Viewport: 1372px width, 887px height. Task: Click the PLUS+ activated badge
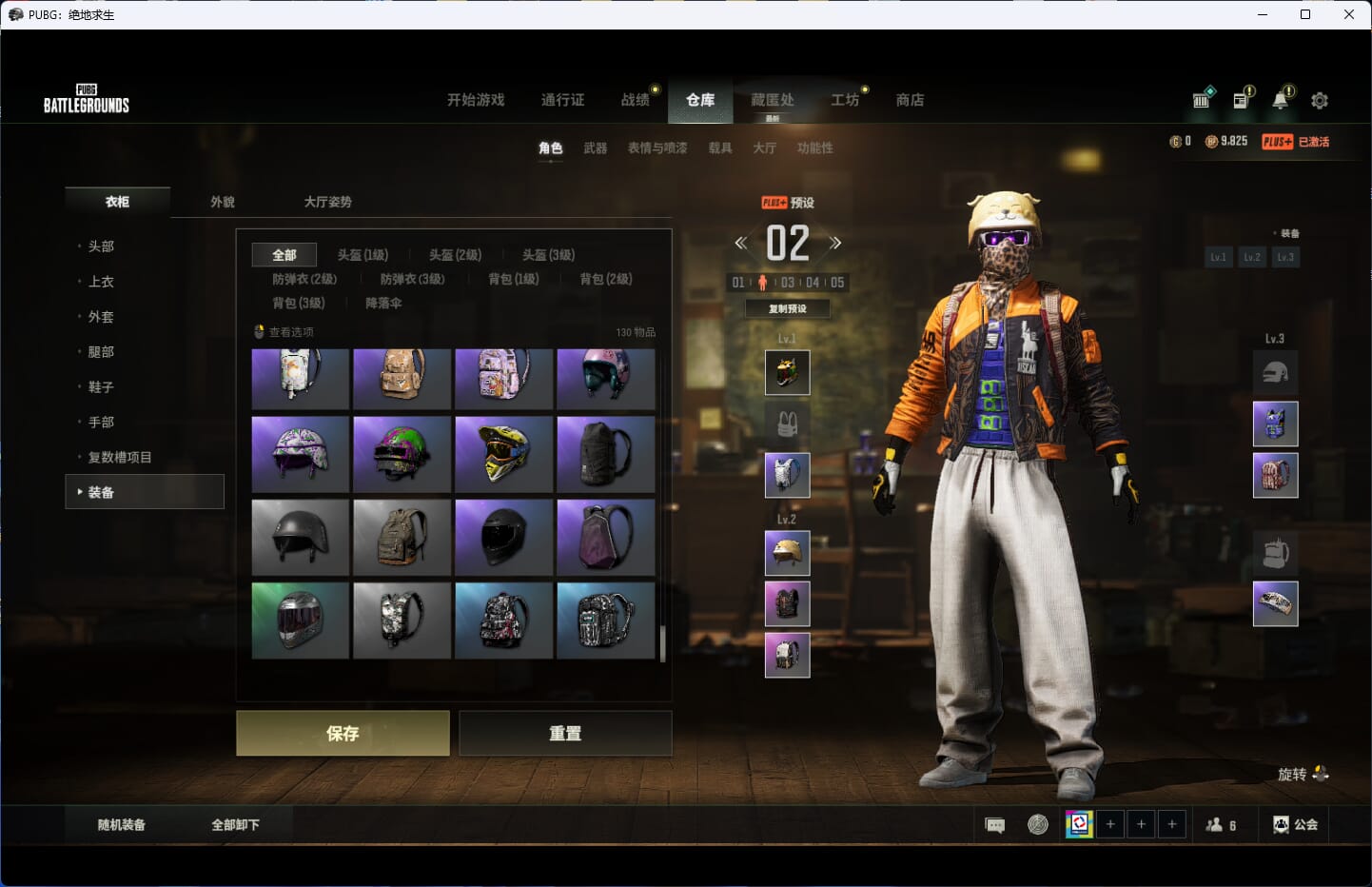pyautogui.click(x=1295, y=142)
